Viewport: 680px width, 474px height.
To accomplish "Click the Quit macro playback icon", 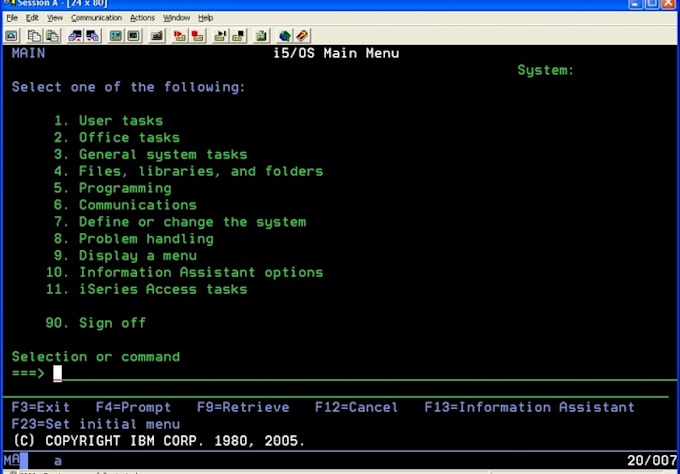I will pyautogui.click(x=238, y=36).
